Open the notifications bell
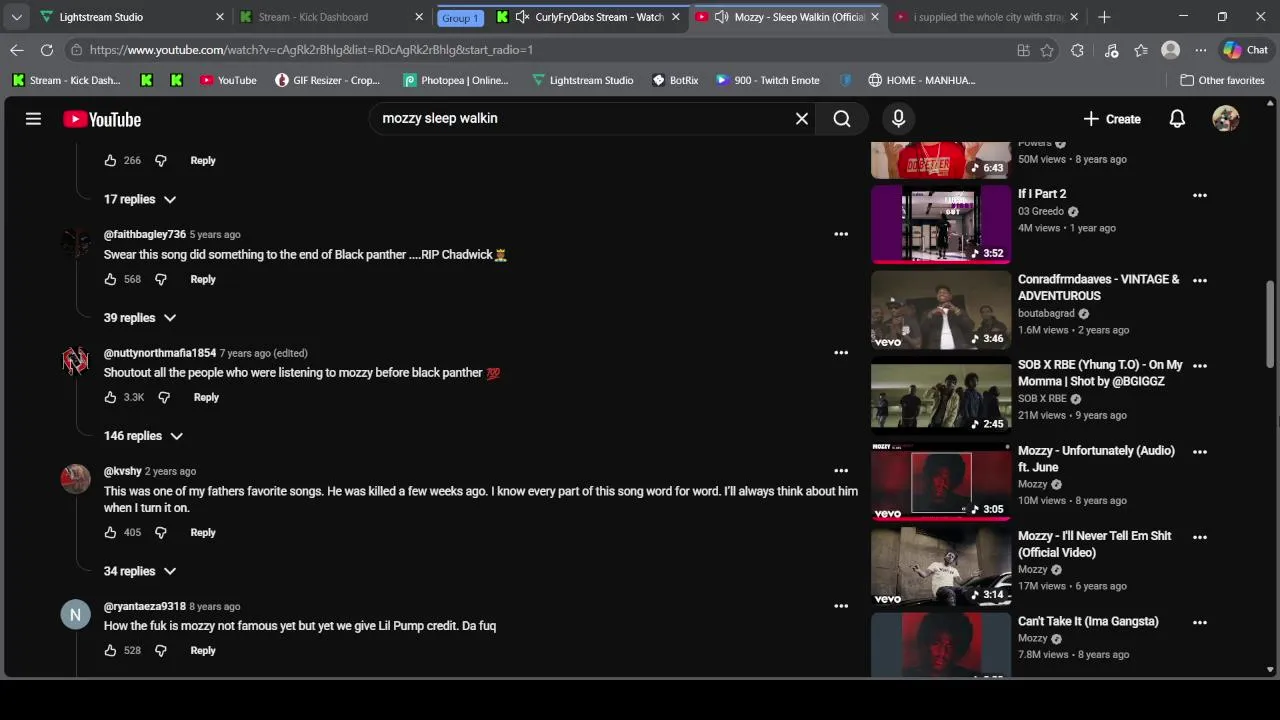The width and height of the screenshot is (1280, 720). (x=1177, y=119)
